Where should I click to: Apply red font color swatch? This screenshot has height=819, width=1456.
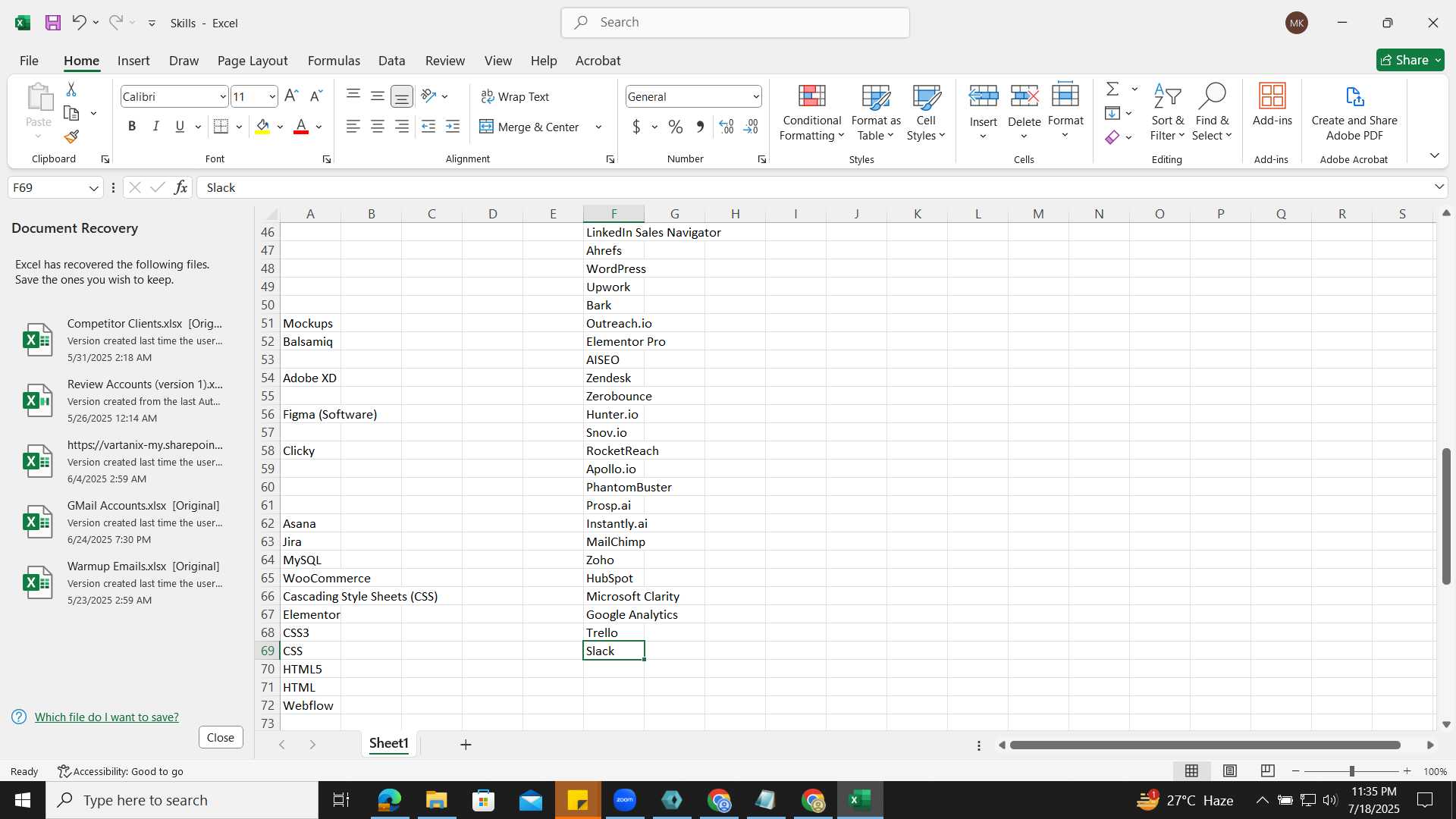pos(301,127)
